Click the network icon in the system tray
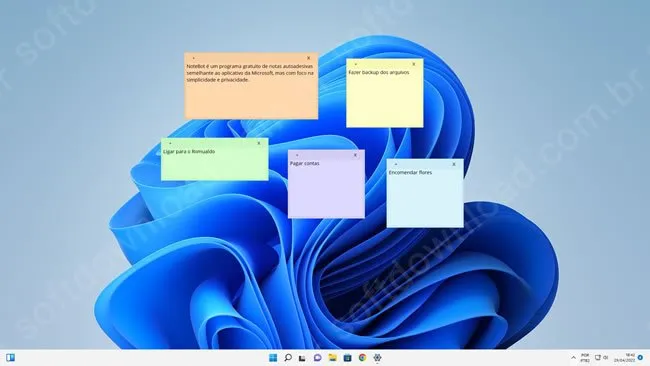This screenshot has height=366, width=650. 598,358
